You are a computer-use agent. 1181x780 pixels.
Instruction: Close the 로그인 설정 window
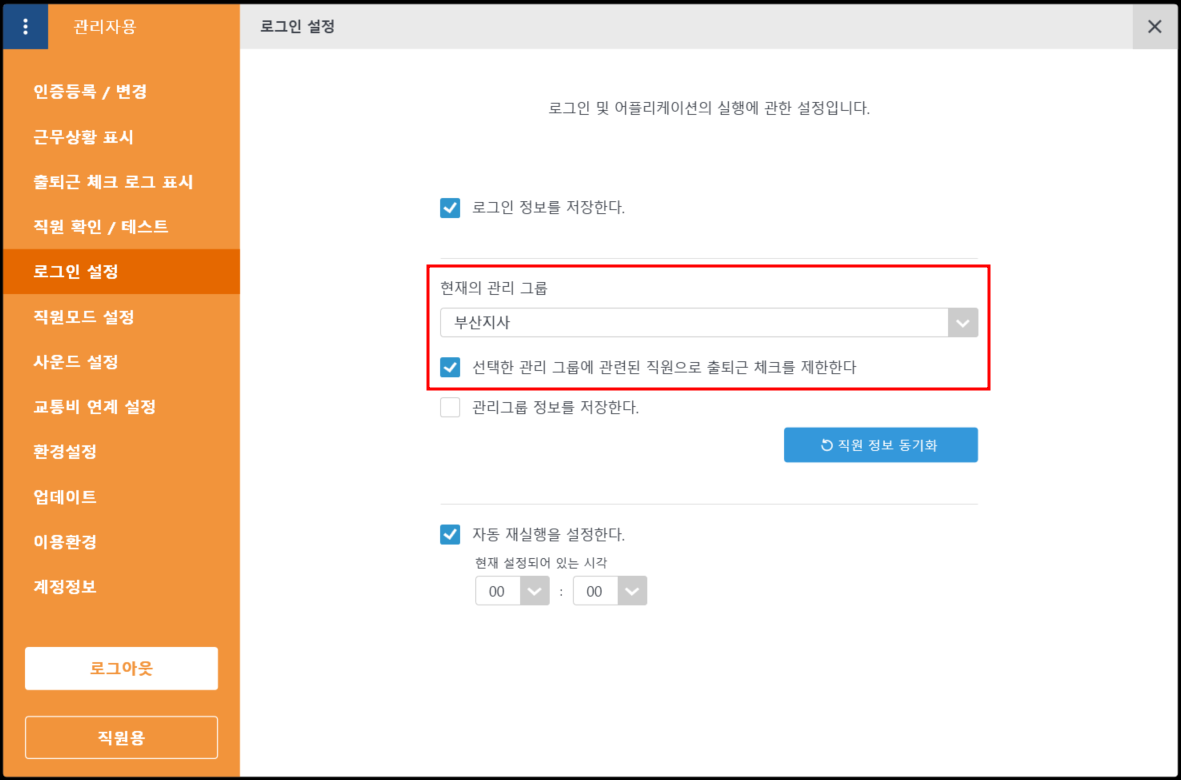pyautogui.click(x=1154, y=27)
